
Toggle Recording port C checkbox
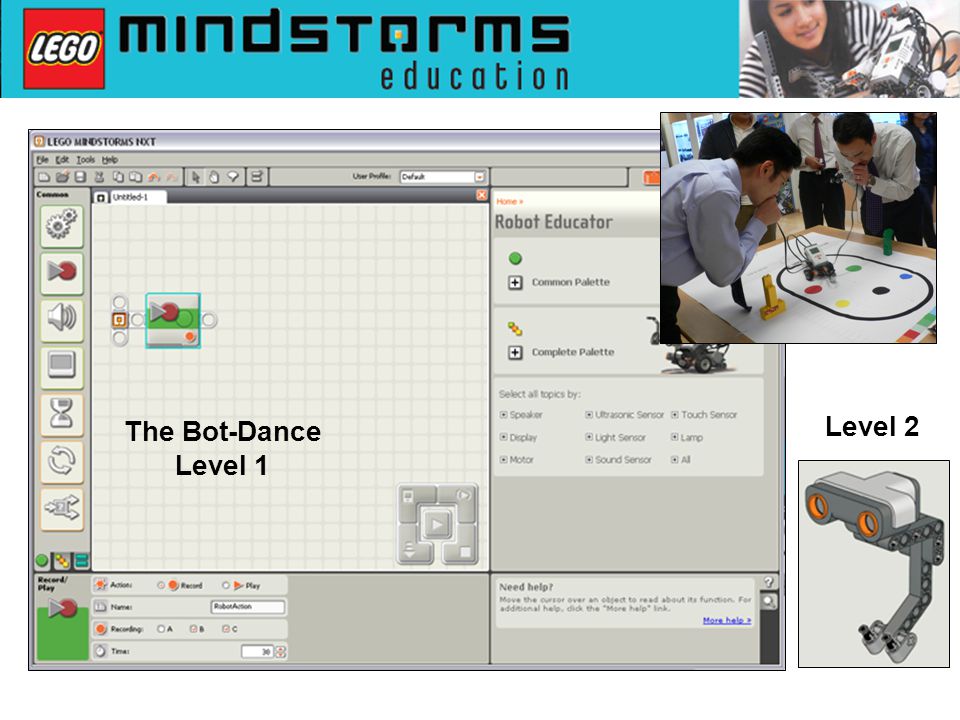[x=226, y=629]
